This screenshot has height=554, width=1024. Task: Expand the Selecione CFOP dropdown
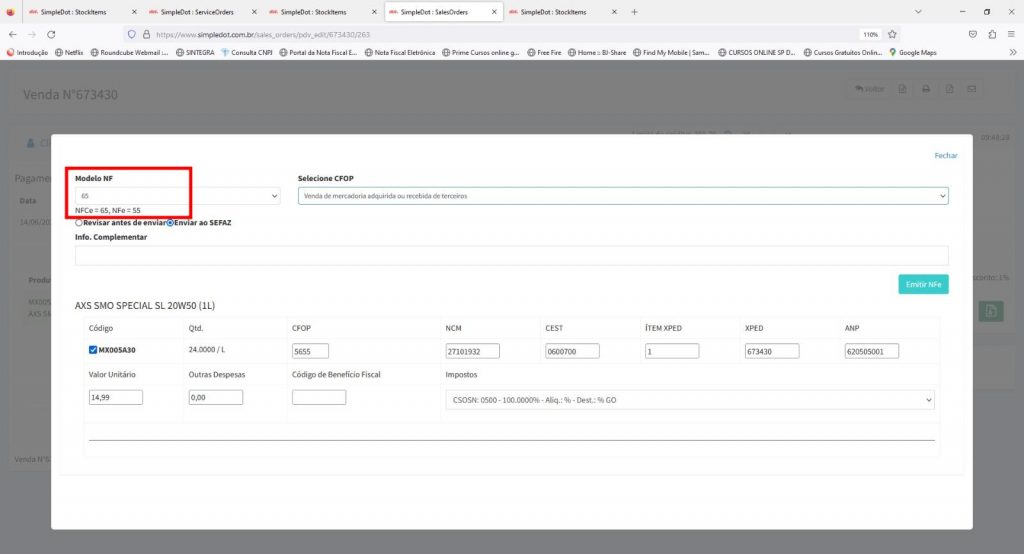click(622, 196)
